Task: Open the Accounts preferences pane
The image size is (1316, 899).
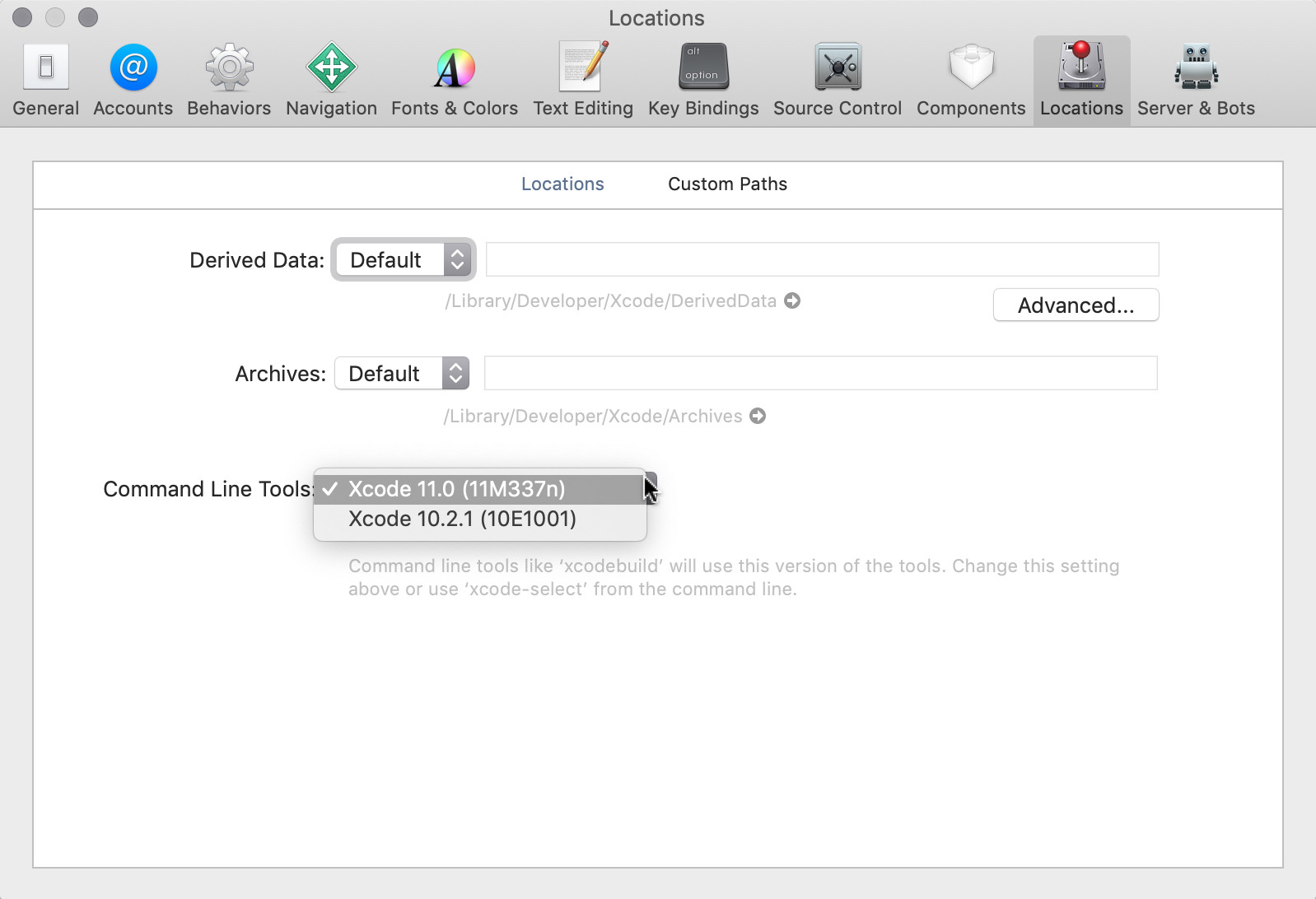Action: click(x=133, y=80)
